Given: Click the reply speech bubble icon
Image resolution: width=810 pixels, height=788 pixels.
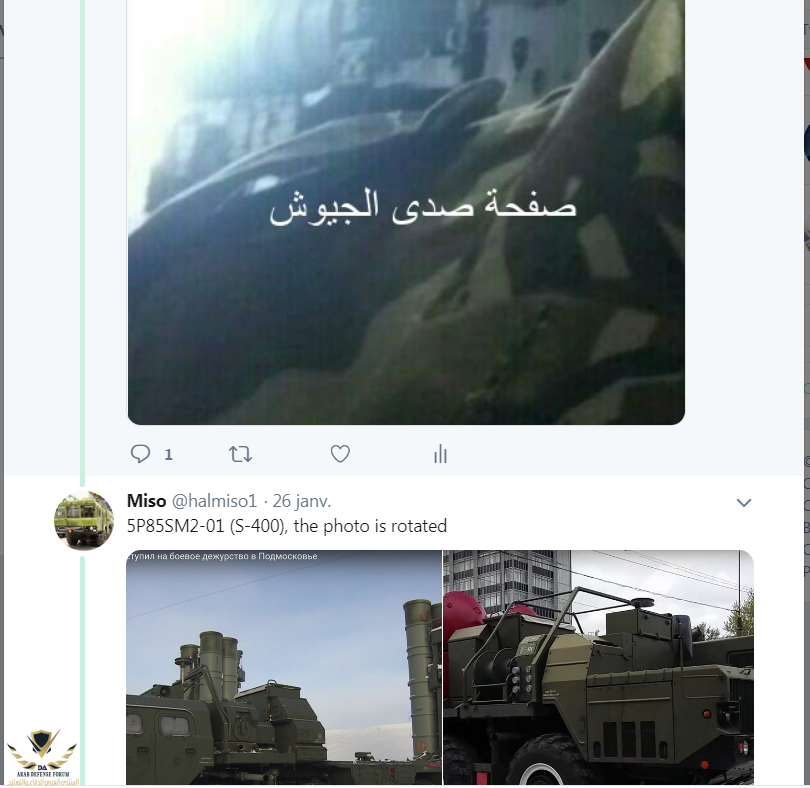Looking at the screenshot, I should [x=140, y=454].
